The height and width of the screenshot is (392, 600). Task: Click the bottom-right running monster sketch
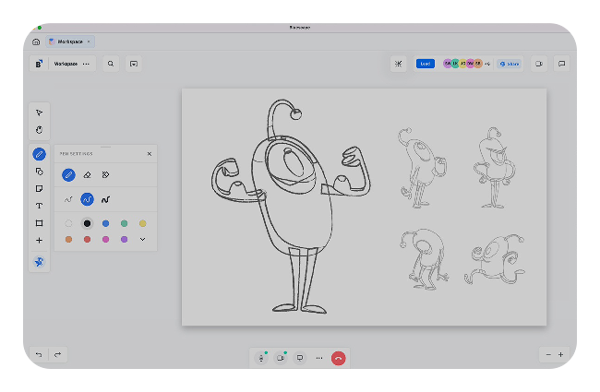click(494, 259)
